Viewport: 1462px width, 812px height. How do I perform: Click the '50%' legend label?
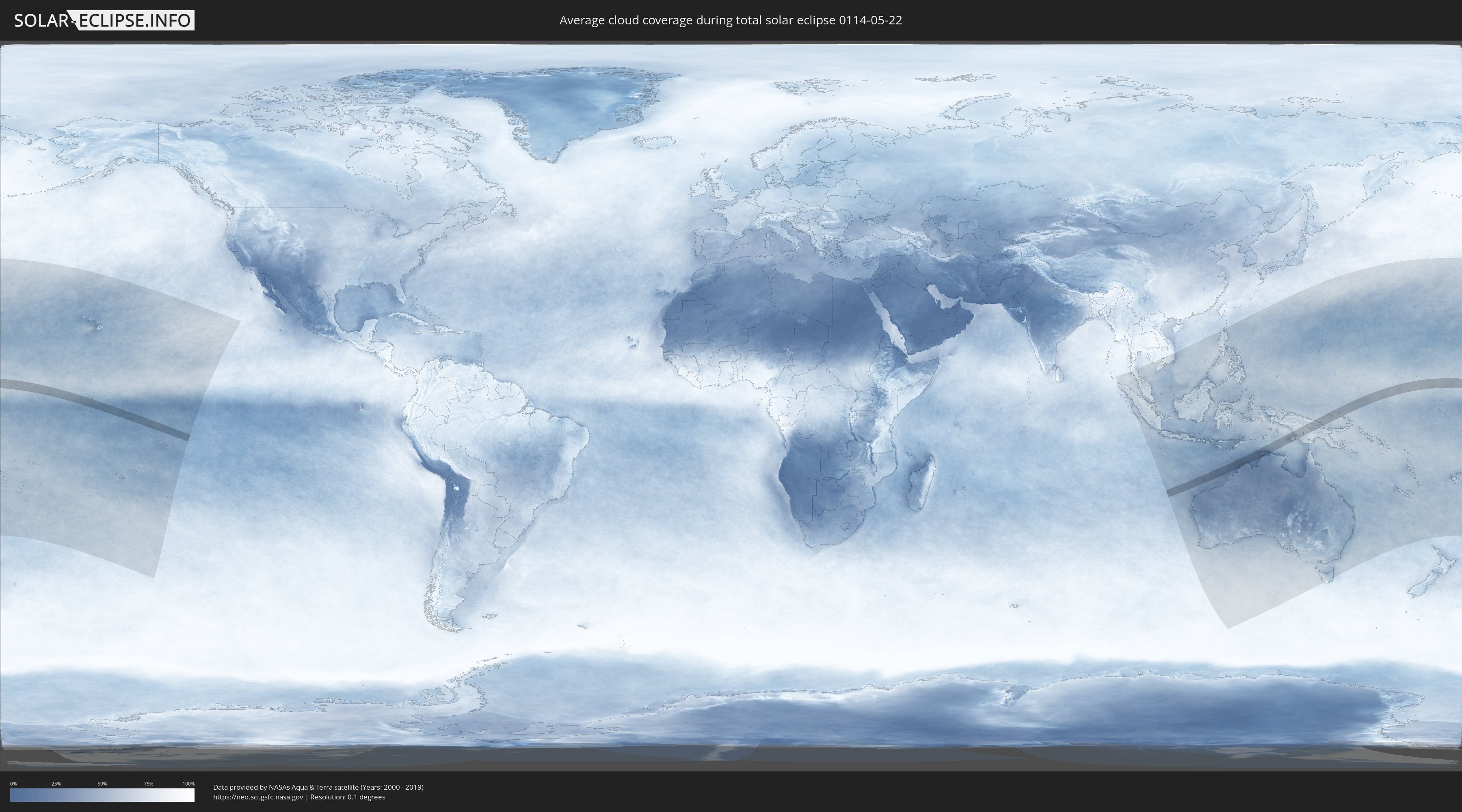[102, 784]
